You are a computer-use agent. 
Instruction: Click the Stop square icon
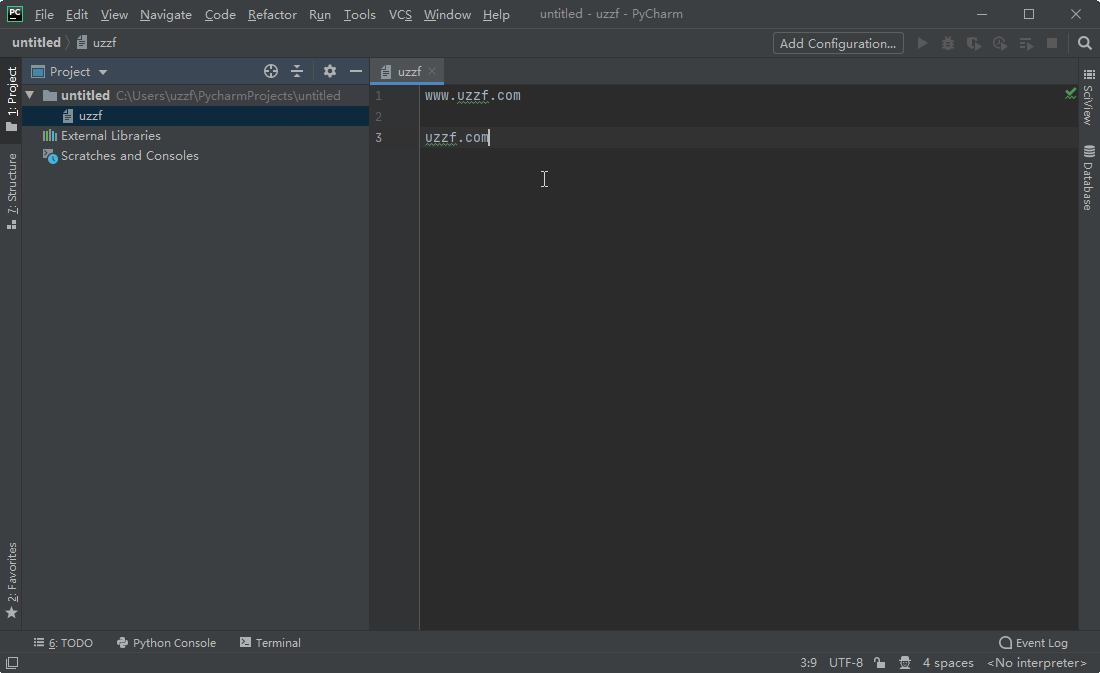pyautogui.click(x=1052, y=44)
